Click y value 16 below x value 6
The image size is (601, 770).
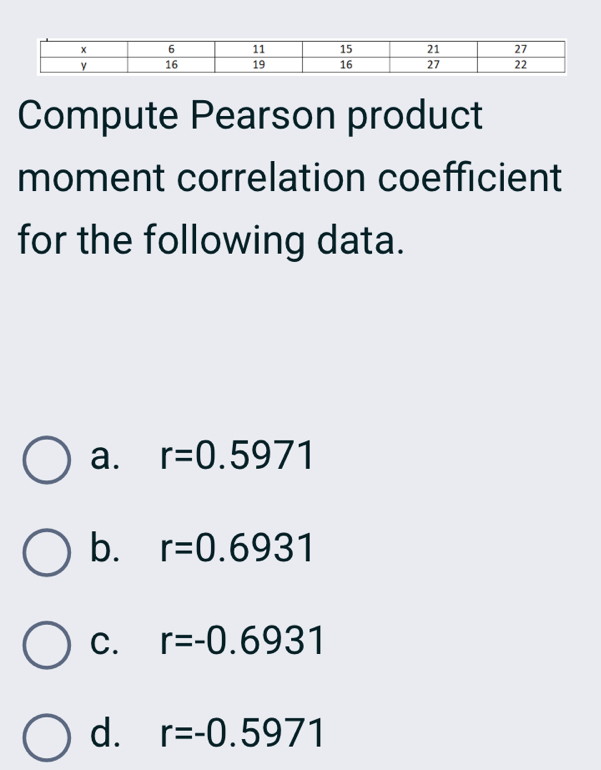coord(171,64)
